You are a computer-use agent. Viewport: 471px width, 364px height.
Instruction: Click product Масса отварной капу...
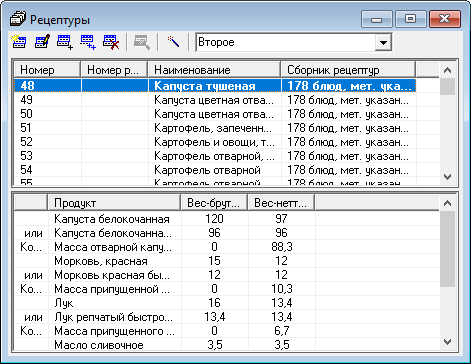pos(113,247)
